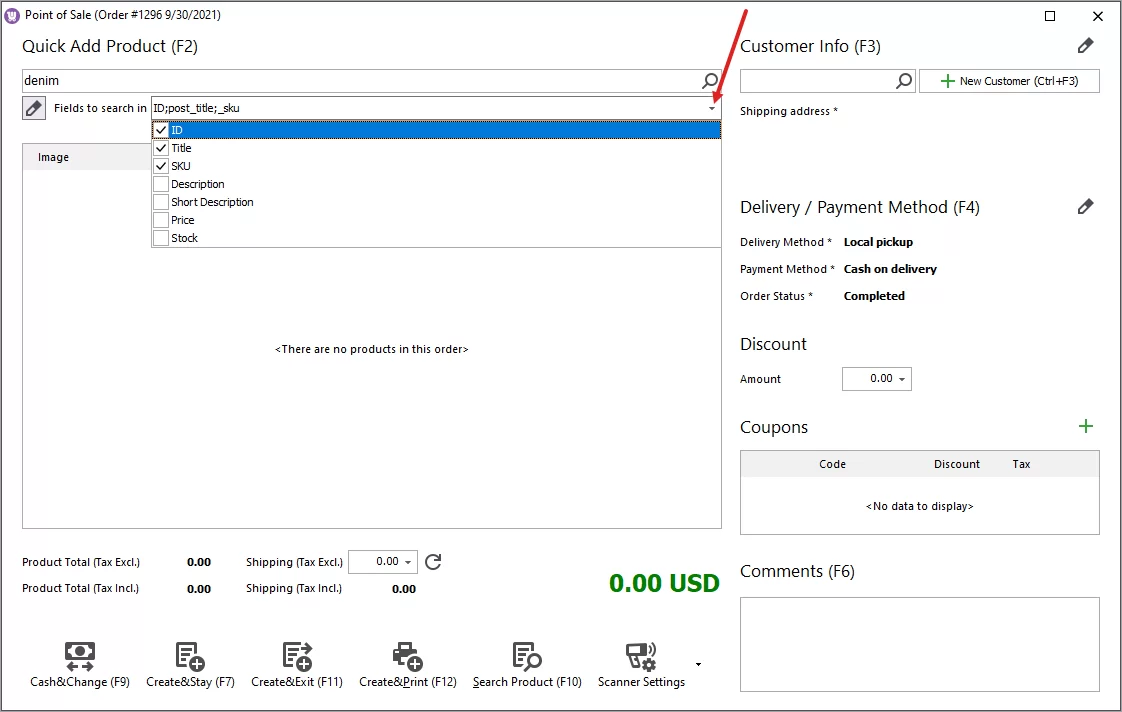Uncheck the SKU search field
The height and width of the screenshot is (712, 1122).
coord(160,166)
